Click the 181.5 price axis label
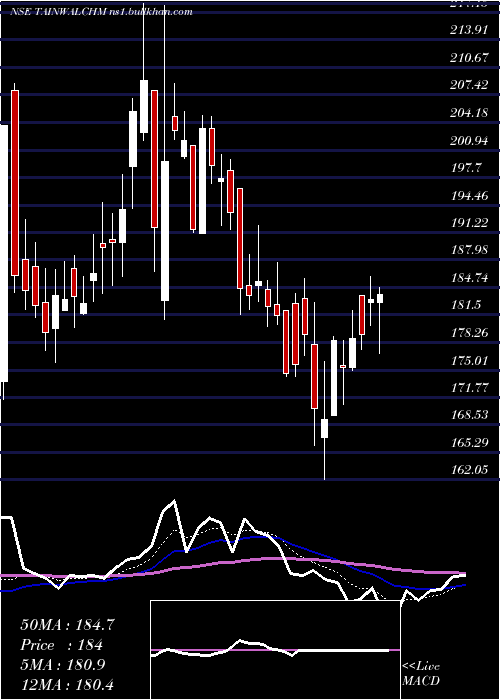This screenshot has height=700, width=500. tap(466, 305)
